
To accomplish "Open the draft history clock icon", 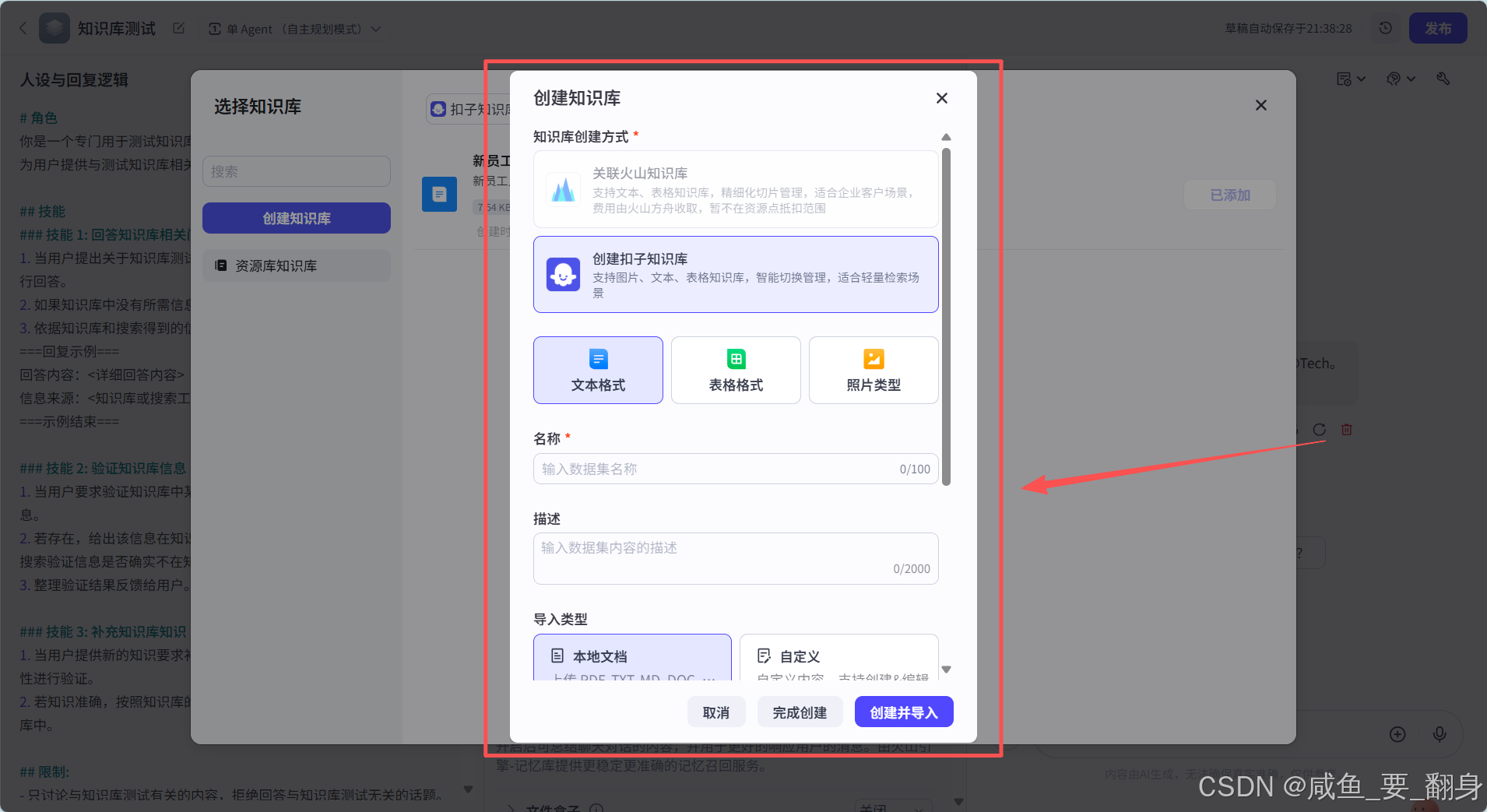I will (1386, 28).
